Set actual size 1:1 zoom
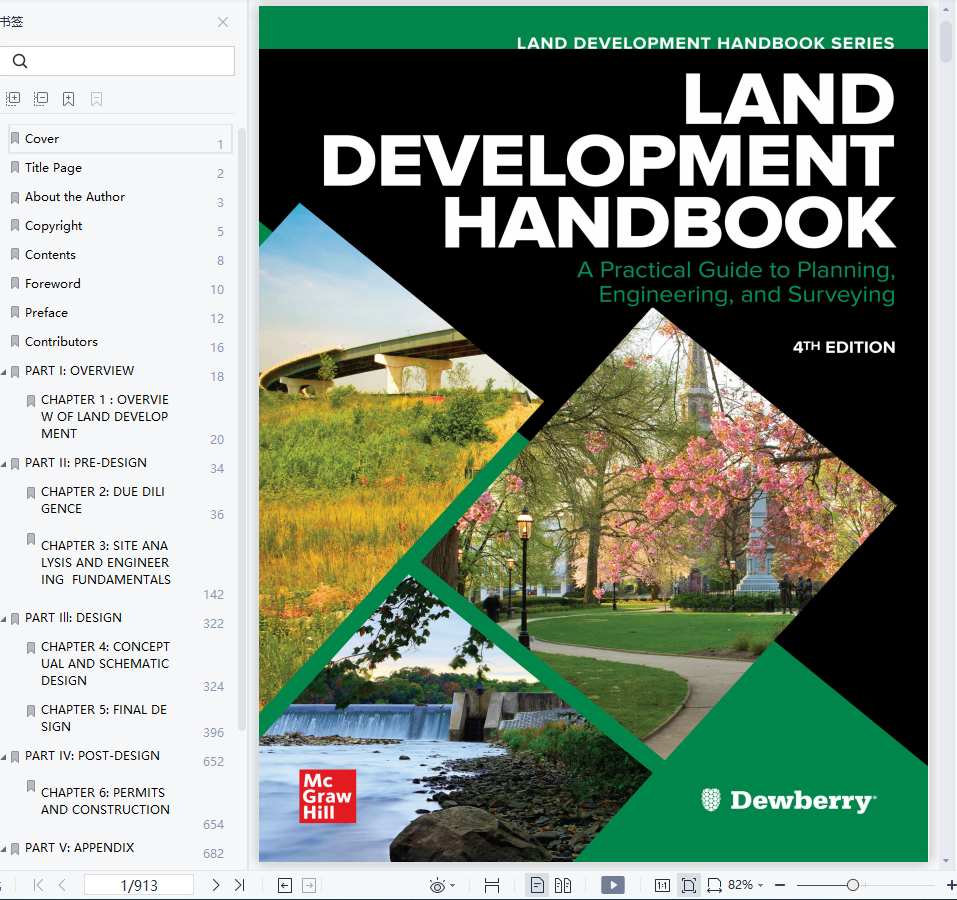Image resolution: width=957 pixels, height=900 pixels. click(662, 885)
